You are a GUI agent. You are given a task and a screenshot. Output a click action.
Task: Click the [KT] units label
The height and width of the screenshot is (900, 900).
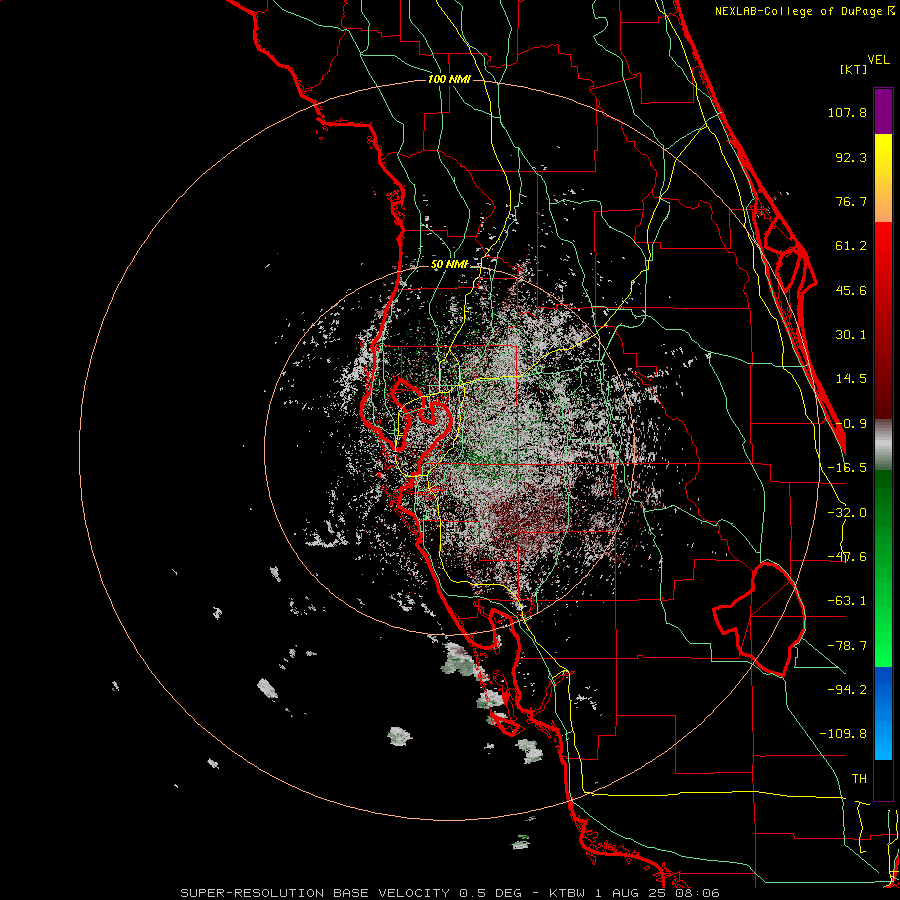853,69
